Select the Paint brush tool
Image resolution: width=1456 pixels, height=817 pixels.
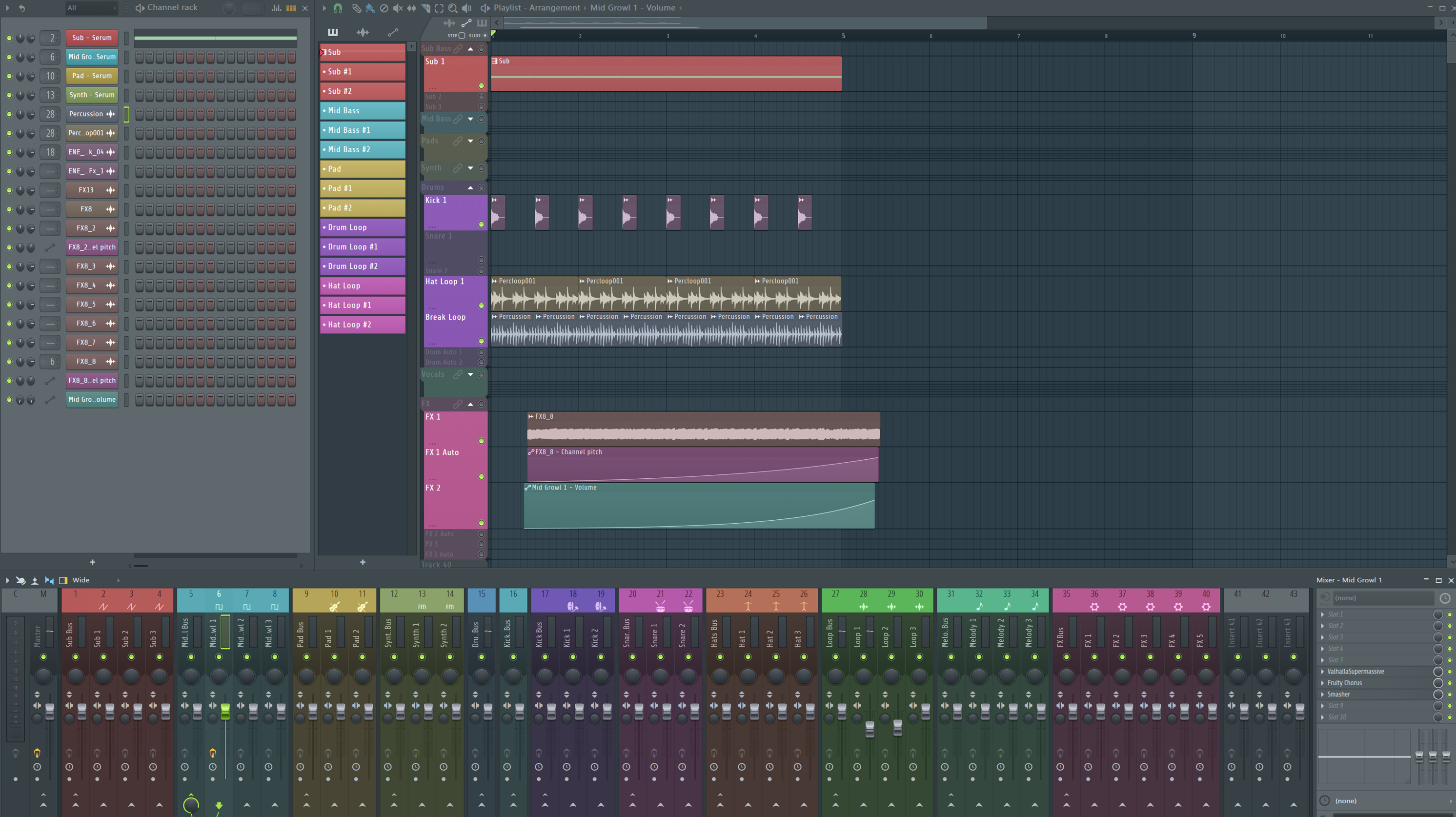point(370,8)
